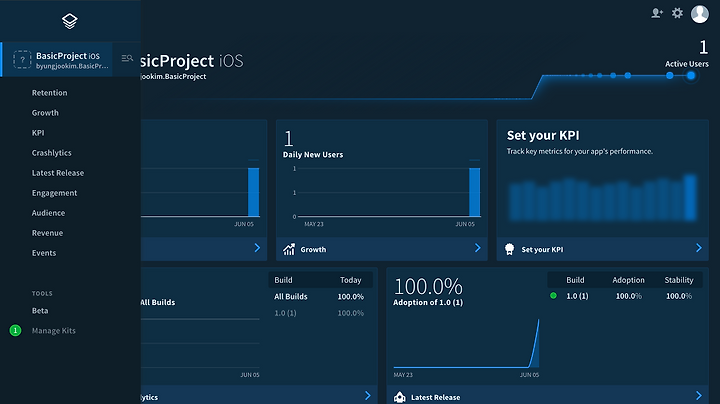Open the Beta tool
This screenshot has width=720, height=404.
pyautogui.click(x=40, y=311)
